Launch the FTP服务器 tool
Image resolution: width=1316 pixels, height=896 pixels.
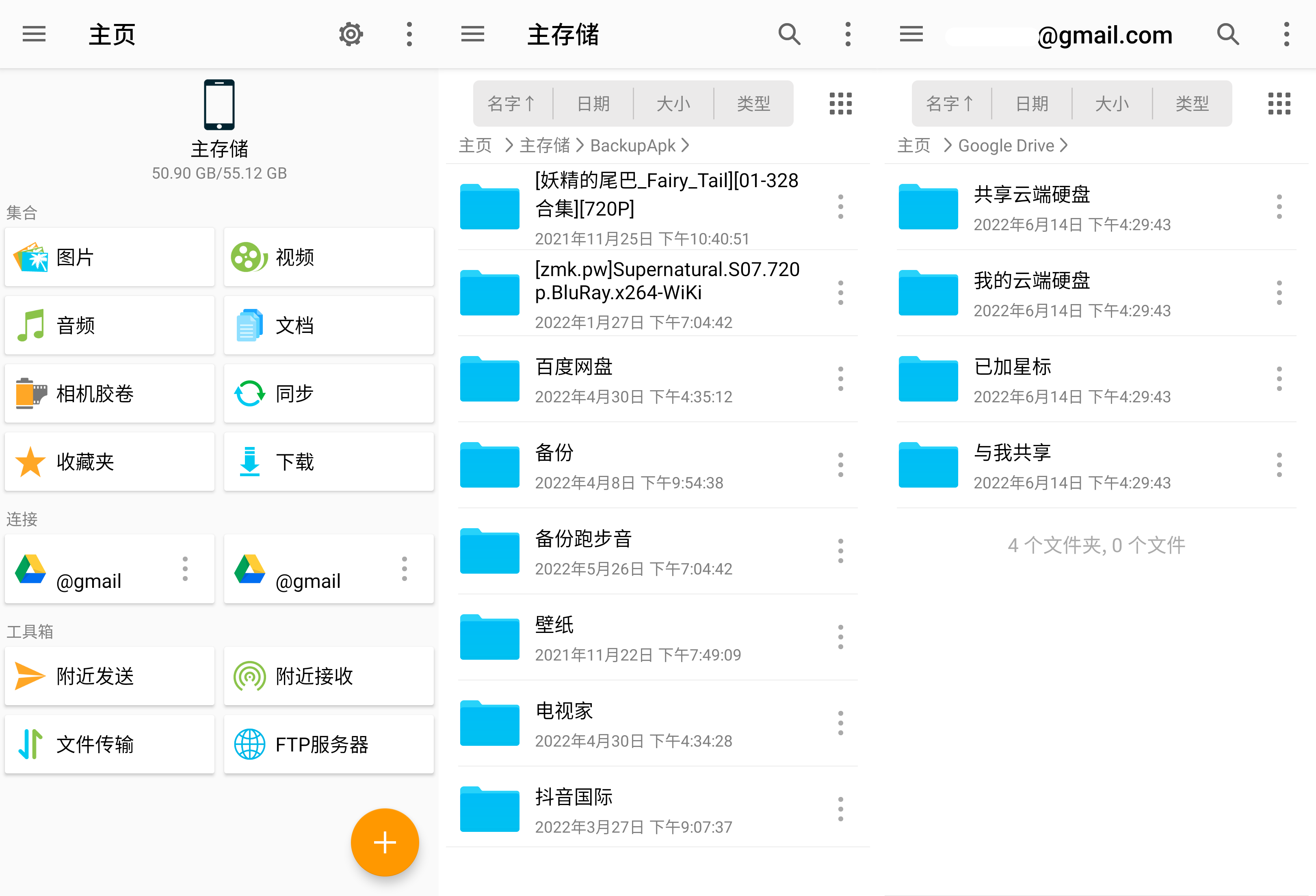click(x=329, y=744)
